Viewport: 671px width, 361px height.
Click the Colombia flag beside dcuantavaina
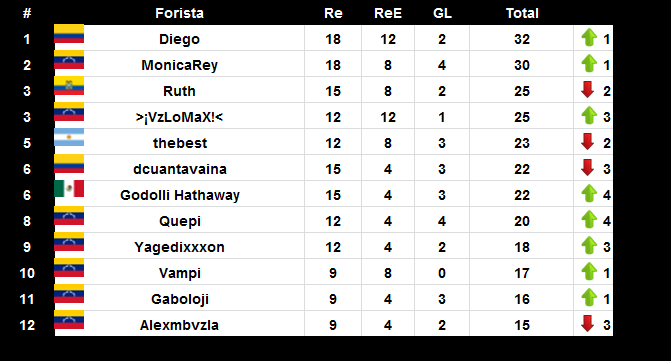point(69,164)
